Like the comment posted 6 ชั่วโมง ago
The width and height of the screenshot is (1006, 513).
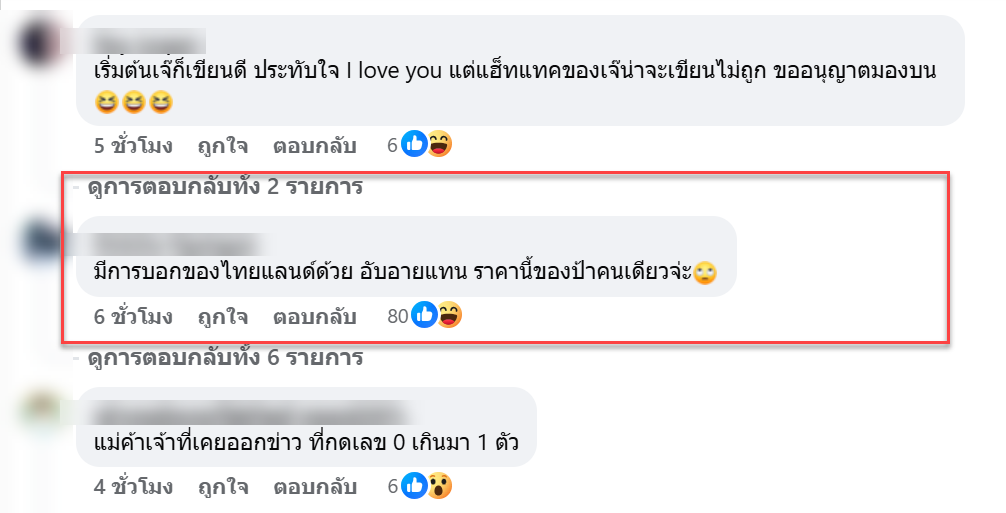click(223, 317)
